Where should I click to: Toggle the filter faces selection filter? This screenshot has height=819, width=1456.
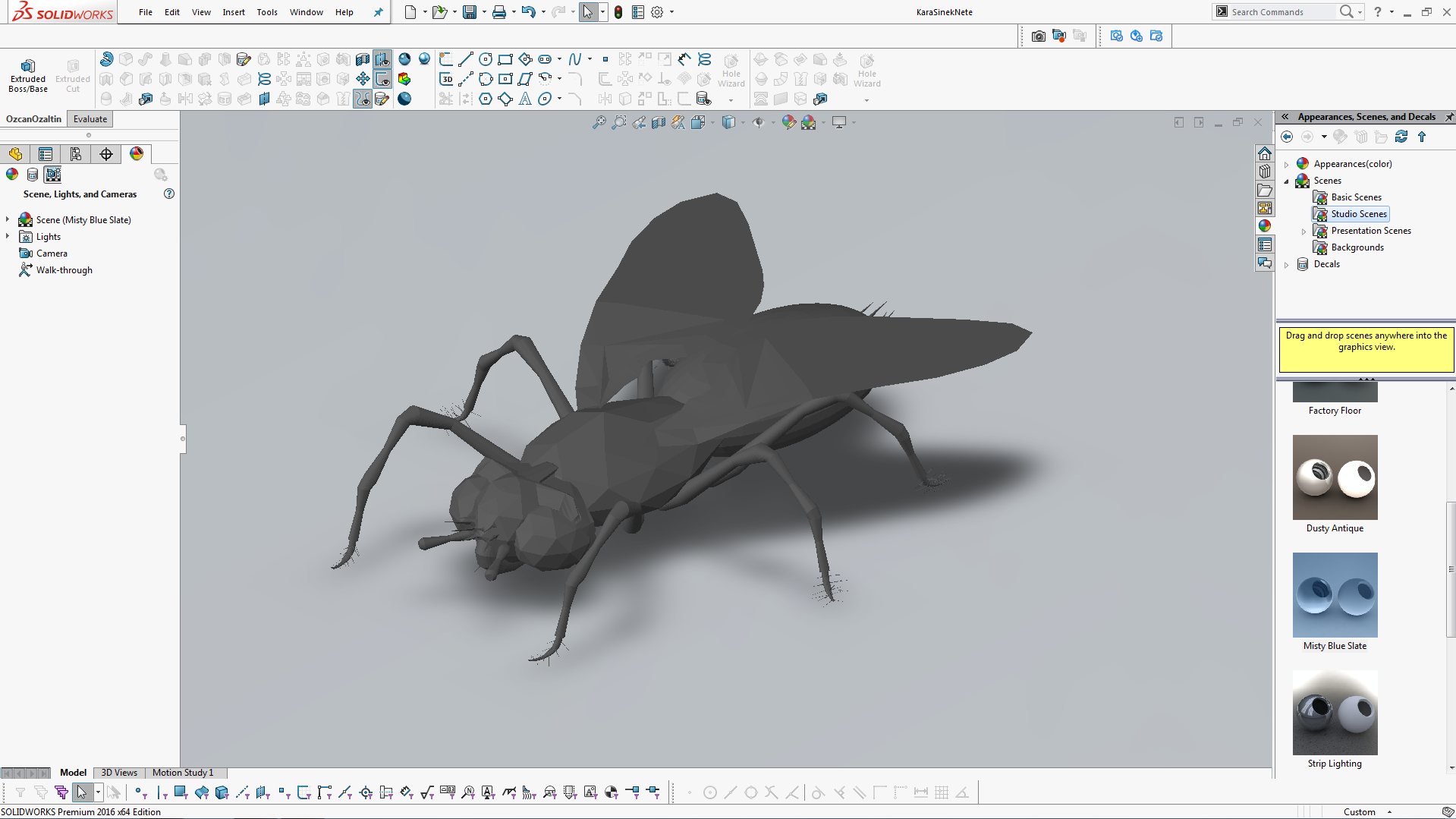tap(181, 792)
